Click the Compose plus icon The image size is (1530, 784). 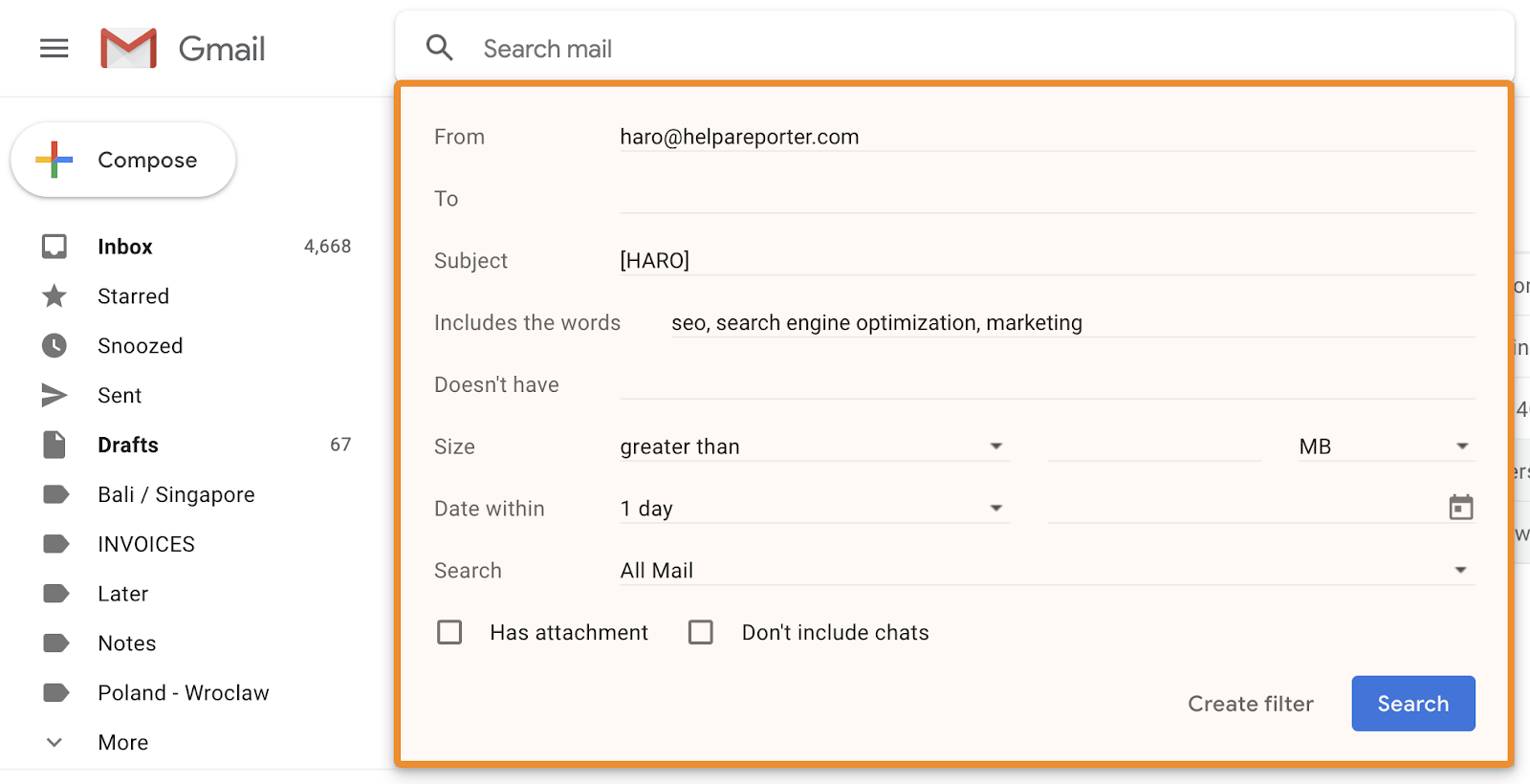coord(55,160)
